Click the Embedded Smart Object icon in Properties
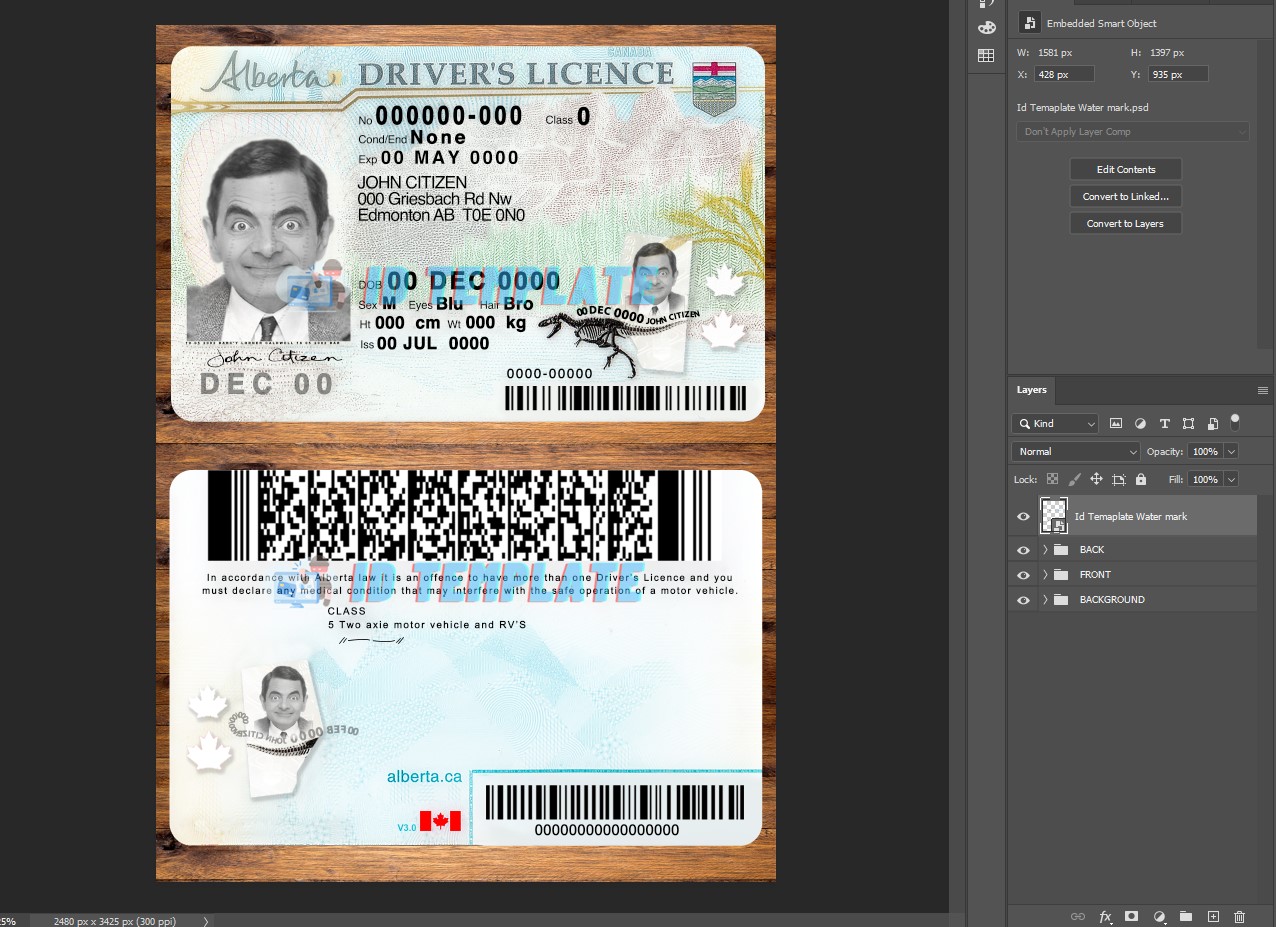 click(x=1028, y=23)
